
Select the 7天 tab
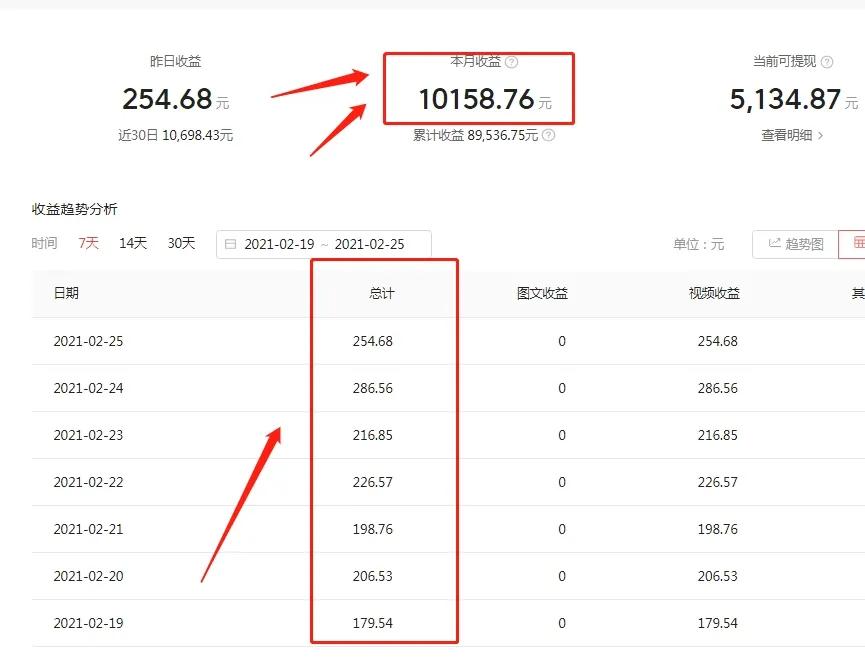[88, 242]
